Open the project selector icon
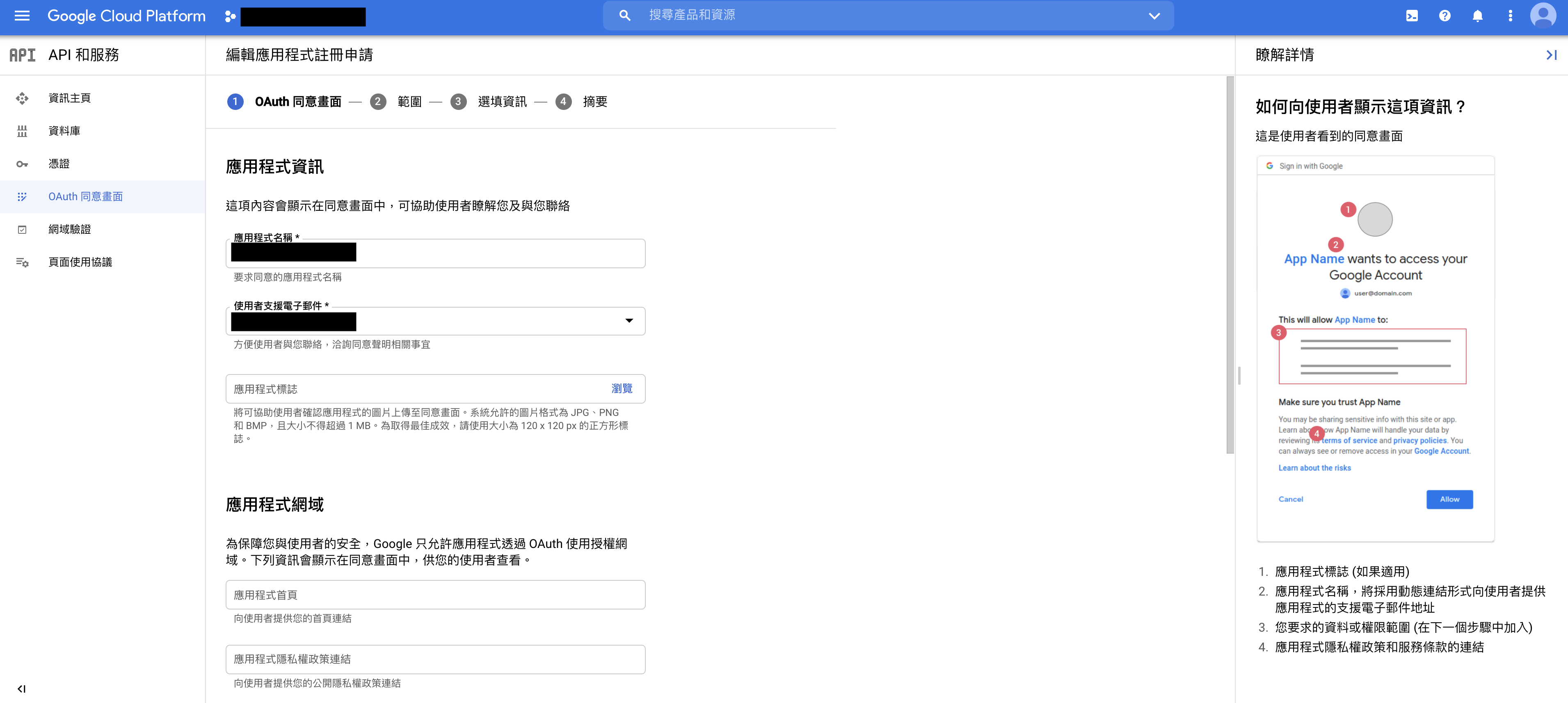 click(229, 16)
